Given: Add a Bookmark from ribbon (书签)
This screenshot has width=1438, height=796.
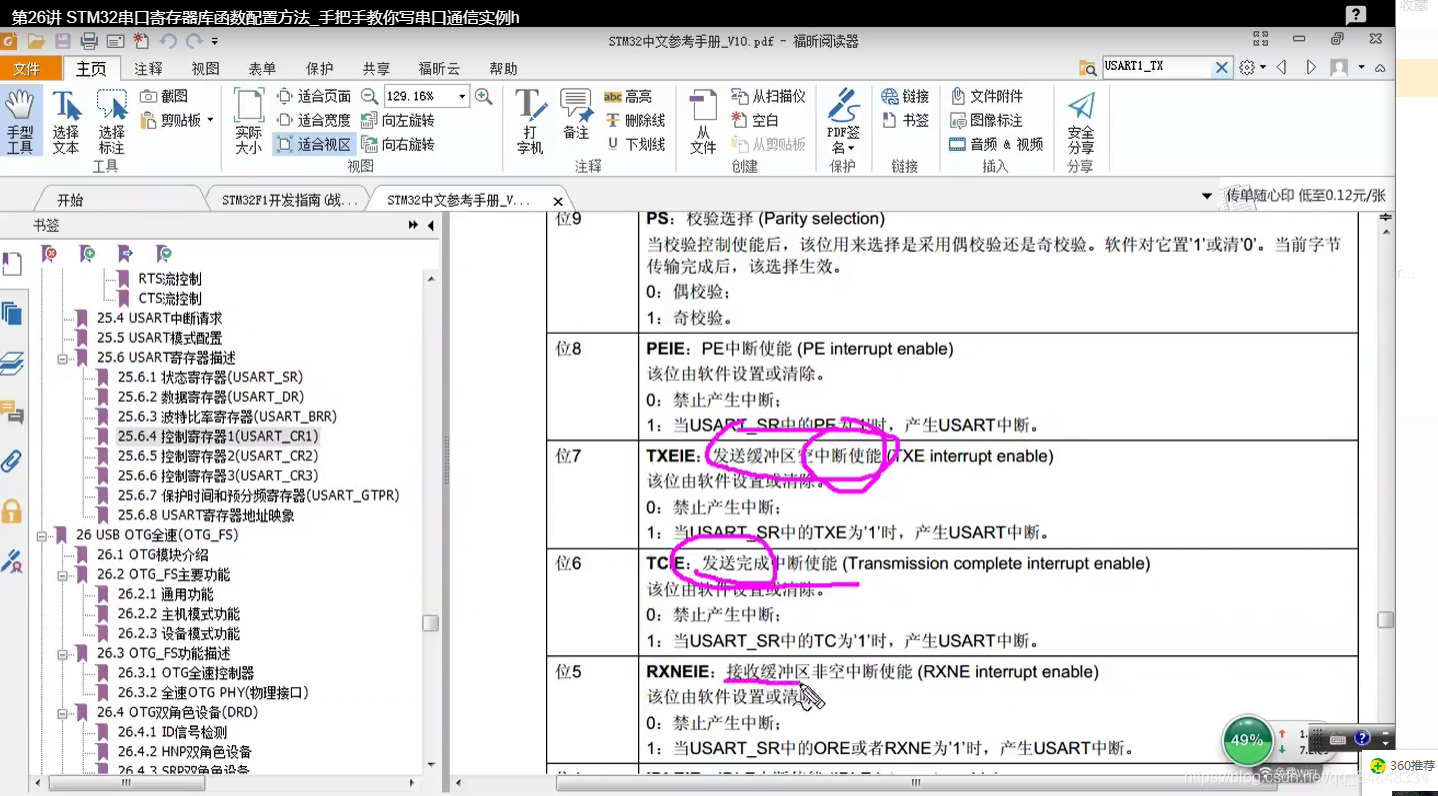Looking at the screenshot, I should coord(905,120).
